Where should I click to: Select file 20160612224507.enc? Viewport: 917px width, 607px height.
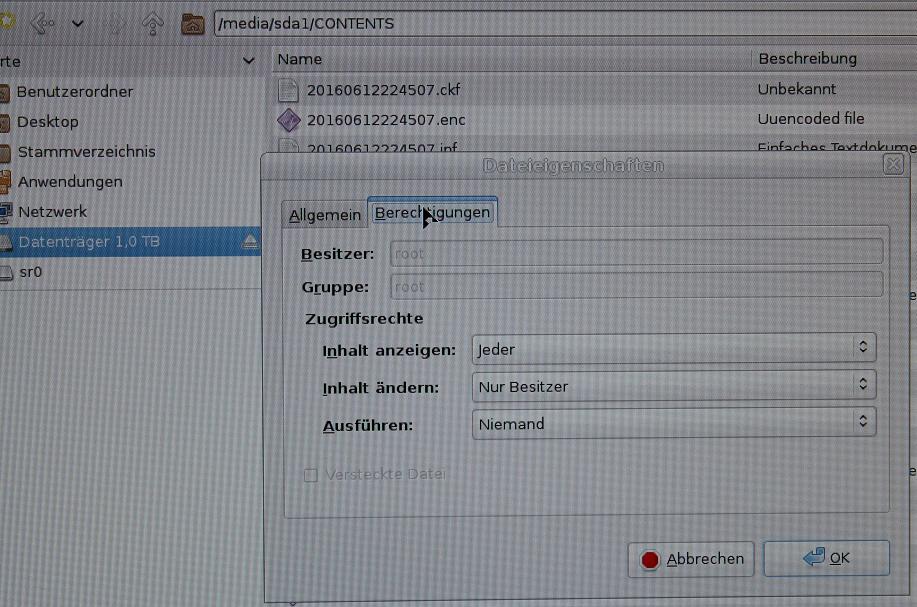pyautogui.click(x=386, y=120)
